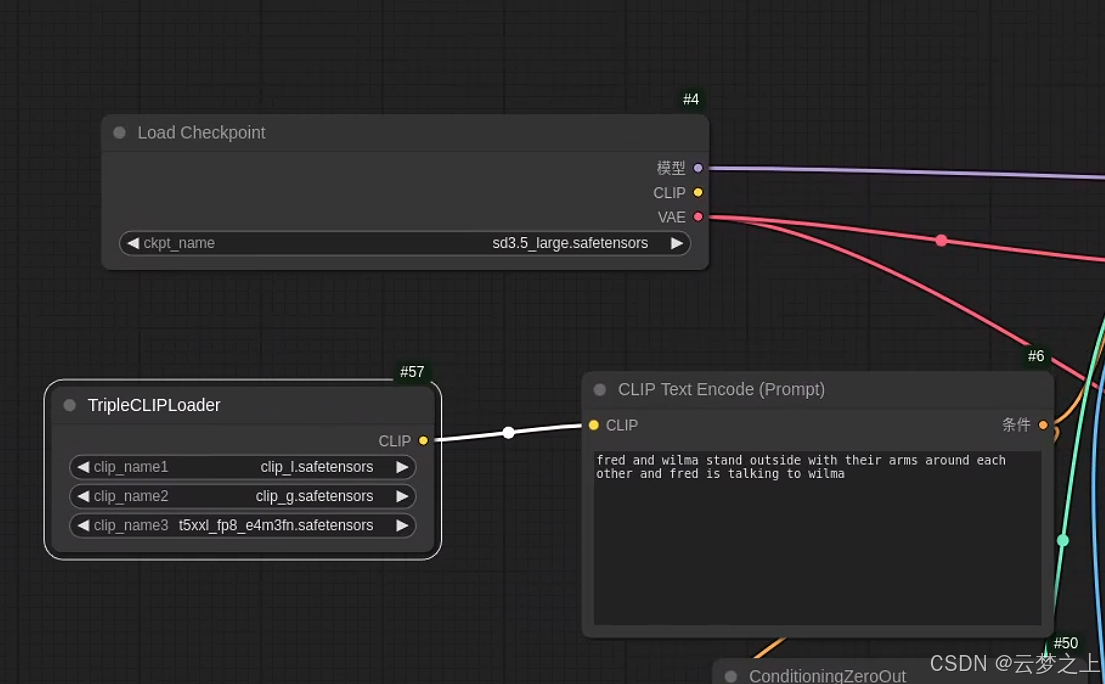Click the green dot near the ConditioningZeroOut node
This screenshot has width=1105, height=684.
[1063, 540]
